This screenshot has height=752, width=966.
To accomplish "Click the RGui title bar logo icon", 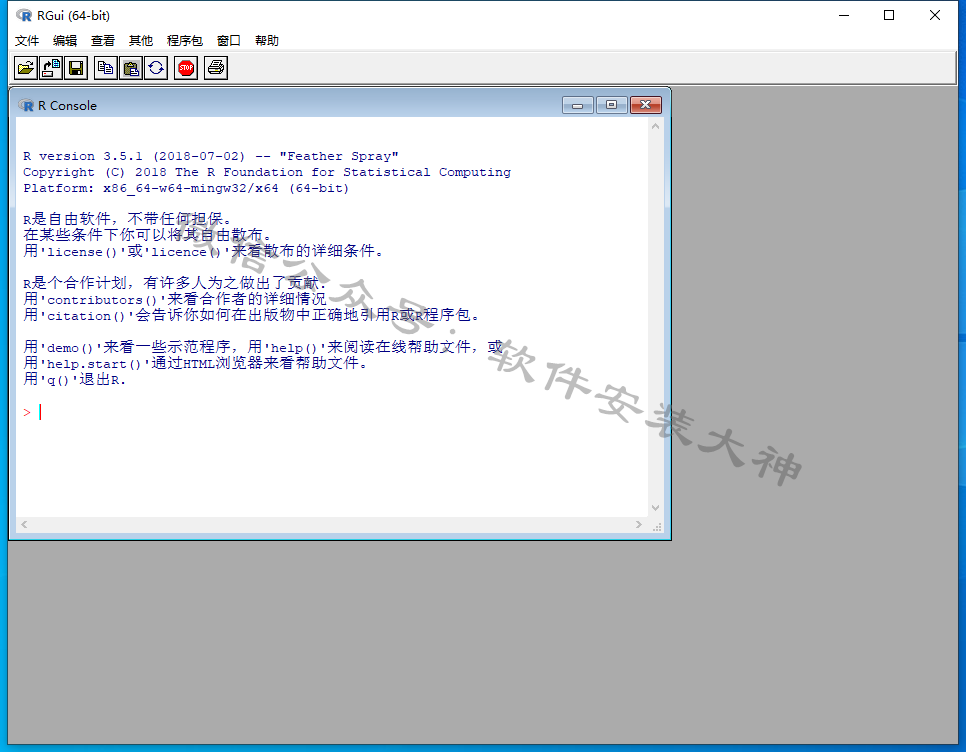I will tap(24, 15).
